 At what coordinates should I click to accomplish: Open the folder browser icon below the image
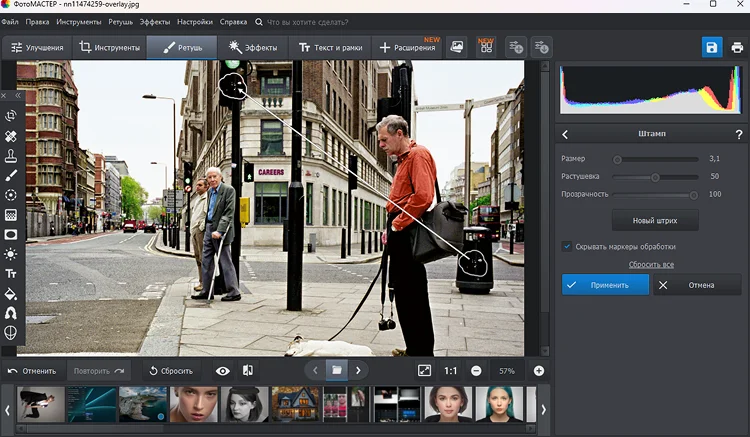pos(337,371)
